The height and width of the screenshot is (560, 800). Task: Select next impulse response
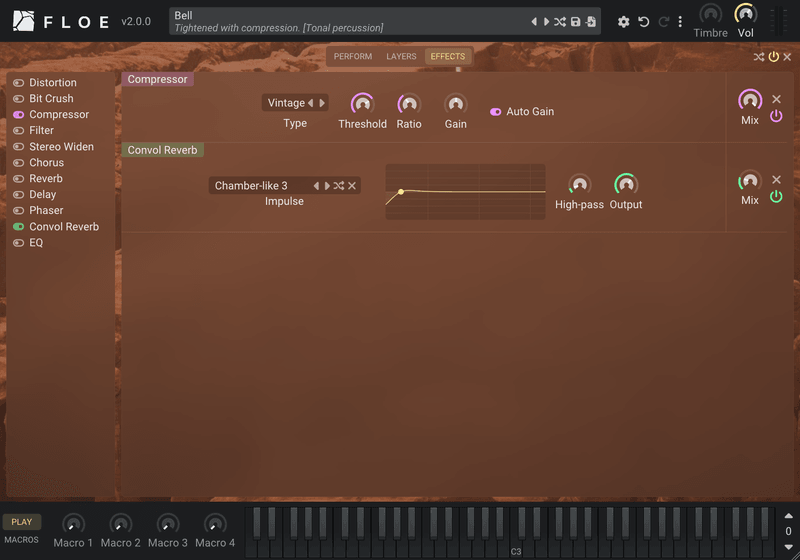click(327, 186)
